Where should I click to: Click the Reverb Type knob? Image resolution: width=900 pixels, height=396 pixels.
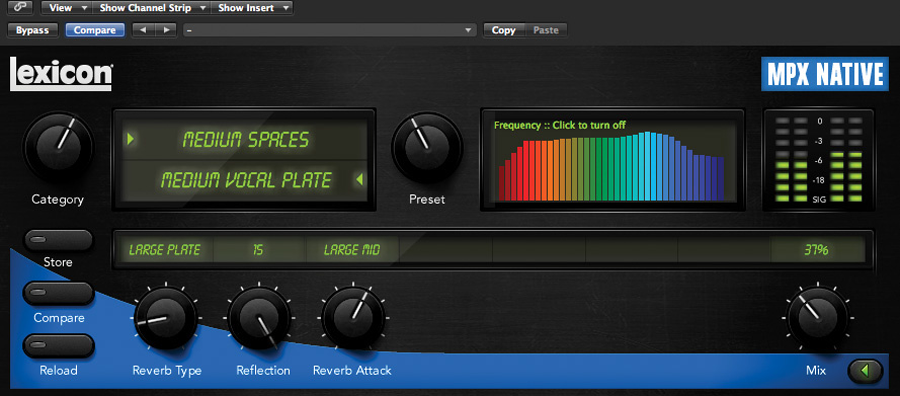pos(166,317)
